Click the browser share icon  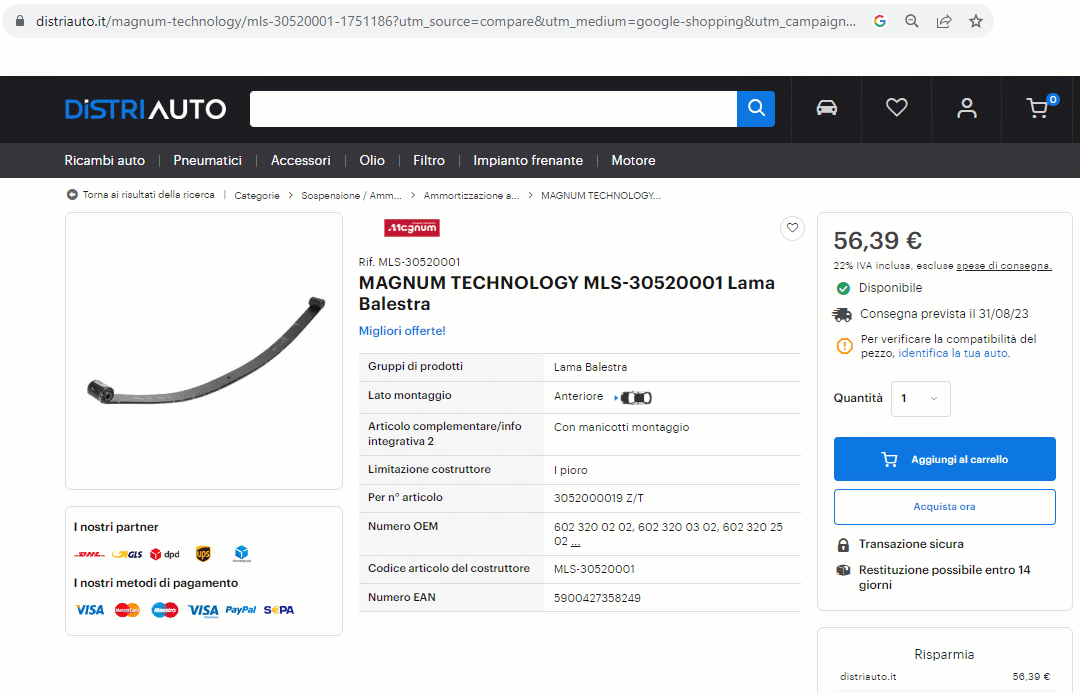coord(943,21)
